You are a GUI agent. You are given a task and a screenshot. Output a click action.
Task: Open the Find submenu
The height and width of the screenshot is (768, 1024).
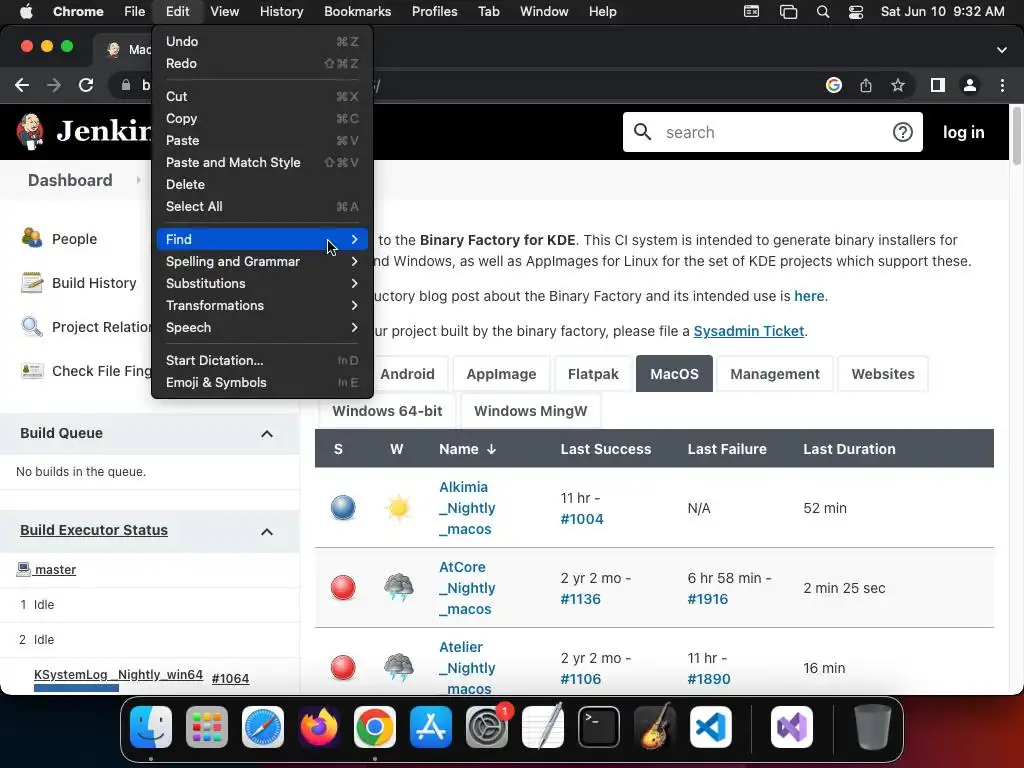point(262,239)
